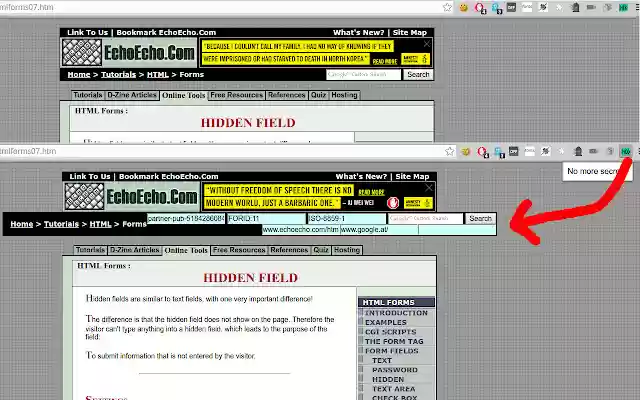The height and width of the screenshot is (400, 640).
Task: Open HIDDEN item in sidebar
Action: (388, 379)
